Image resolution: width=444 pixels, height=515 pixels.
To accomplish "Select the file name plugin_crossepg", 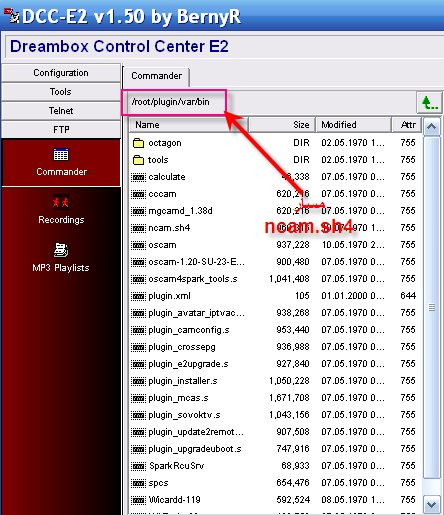I will click(x=182, y=347).
